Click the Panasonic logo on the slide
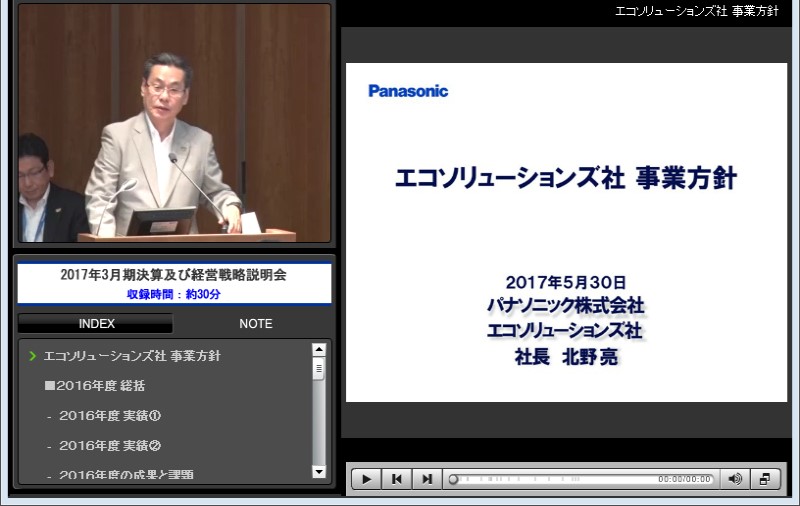This screenshot has height=506, width=800. [408, 91]
